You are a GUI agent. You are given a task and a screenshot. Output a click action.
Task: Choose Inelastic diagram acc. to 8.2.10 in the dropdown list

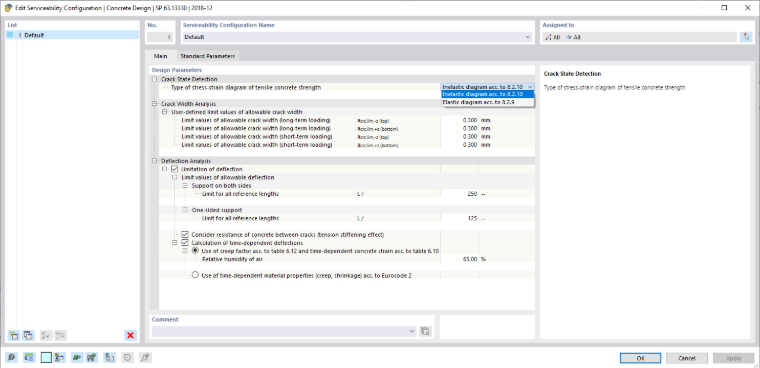point(488,95)
